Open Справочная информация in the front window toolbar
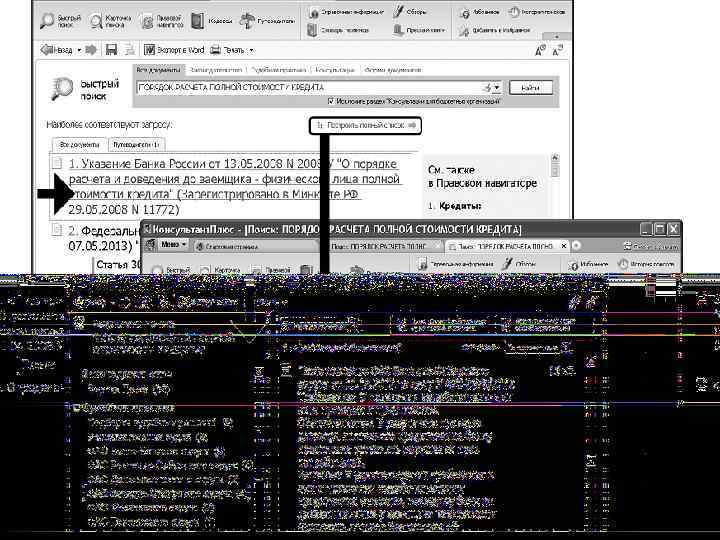 pos(456,264)
